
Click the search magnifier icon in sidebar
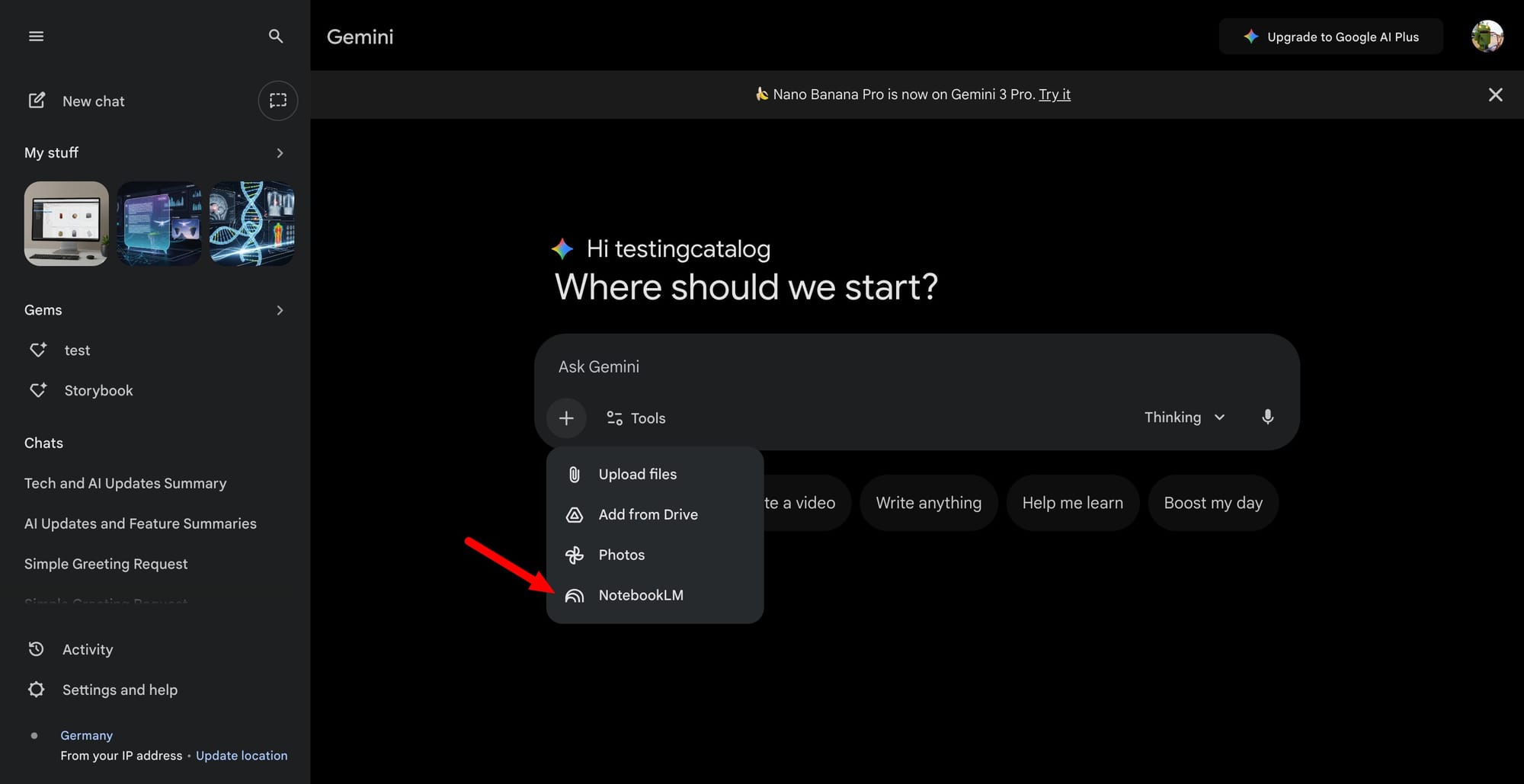click(276, 37)
